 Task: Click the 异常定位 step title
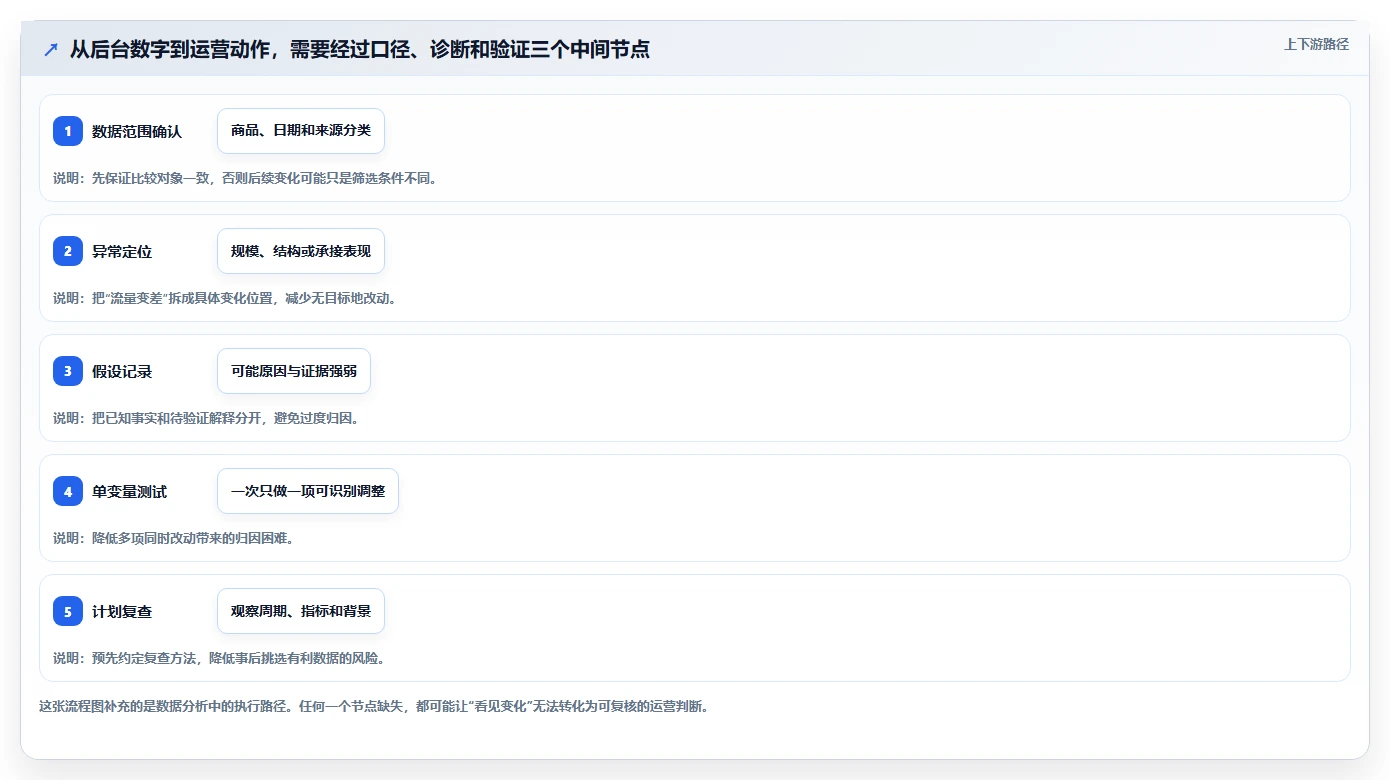[122, 251]
